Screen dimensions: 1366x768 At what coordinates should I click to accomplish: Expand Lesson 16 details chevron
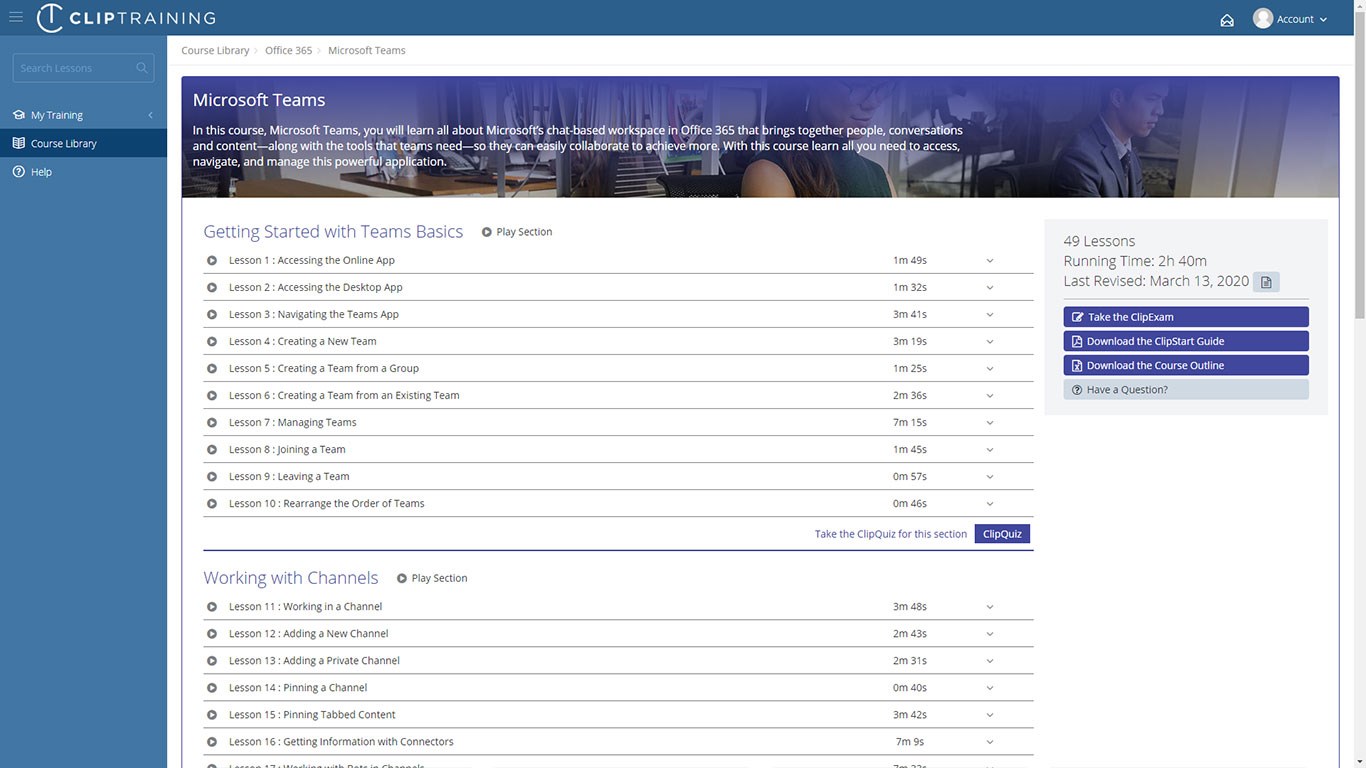click(x=990, y=741)
